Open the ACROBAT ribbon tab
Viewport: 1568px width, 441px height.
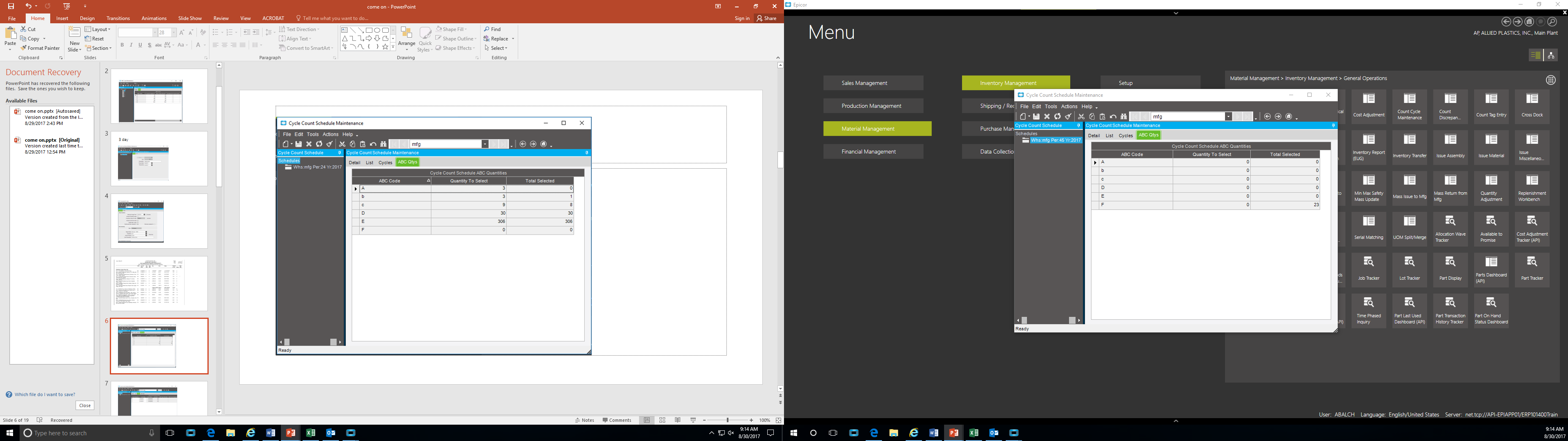tap(273, 18)
